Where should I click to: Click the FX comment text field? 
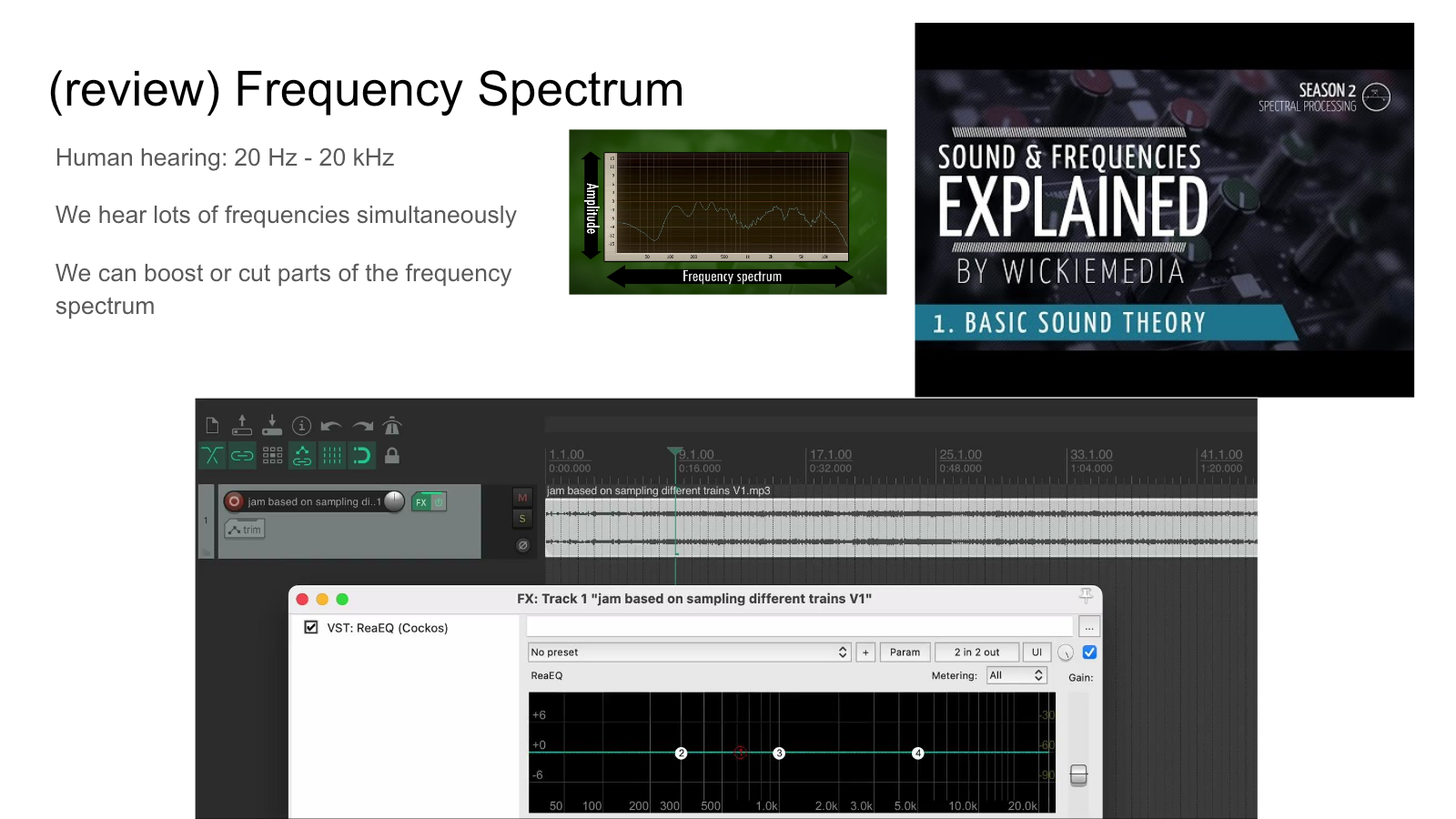tap(800, 626)
